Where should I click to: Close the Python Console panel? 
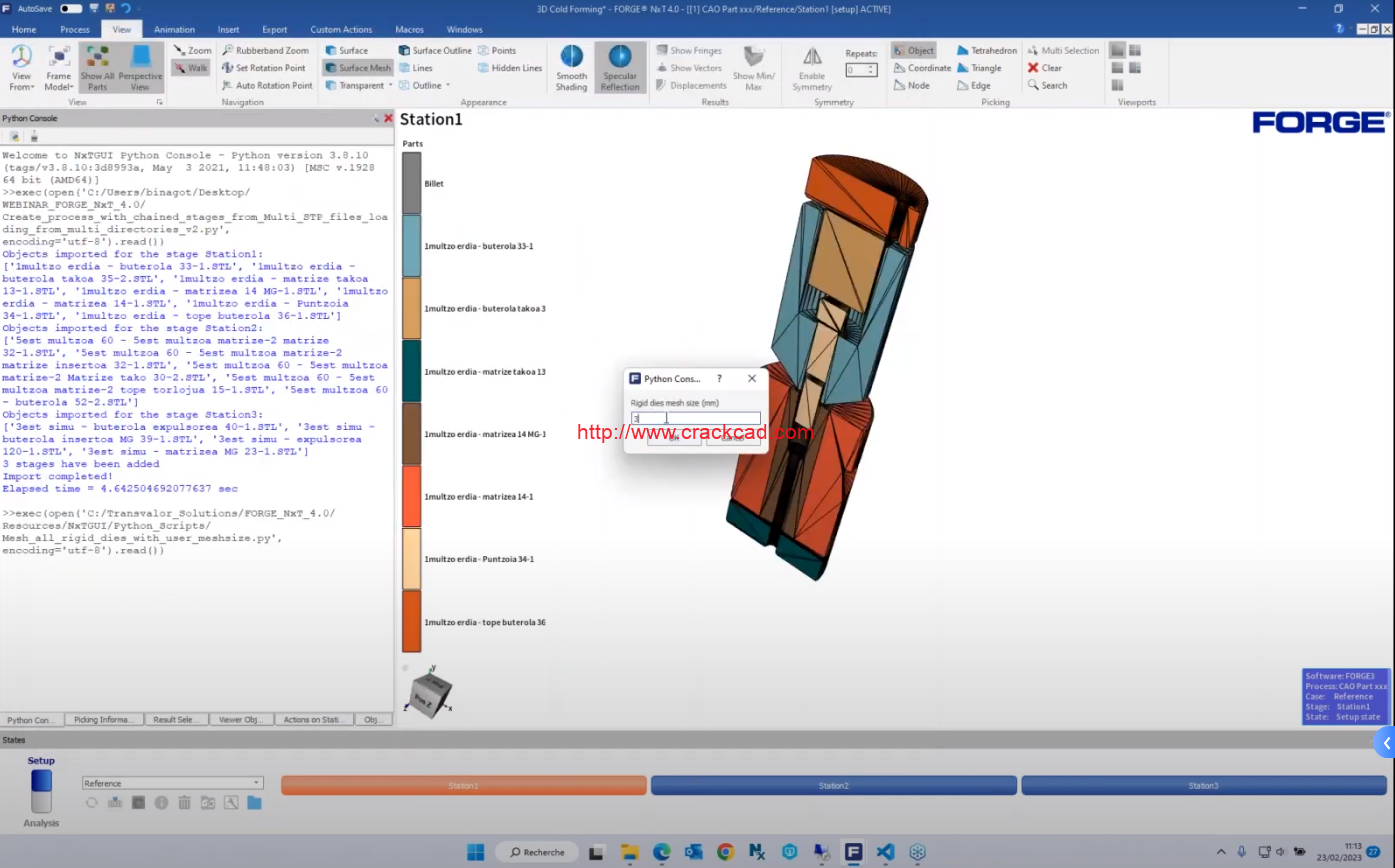point(388,118)
